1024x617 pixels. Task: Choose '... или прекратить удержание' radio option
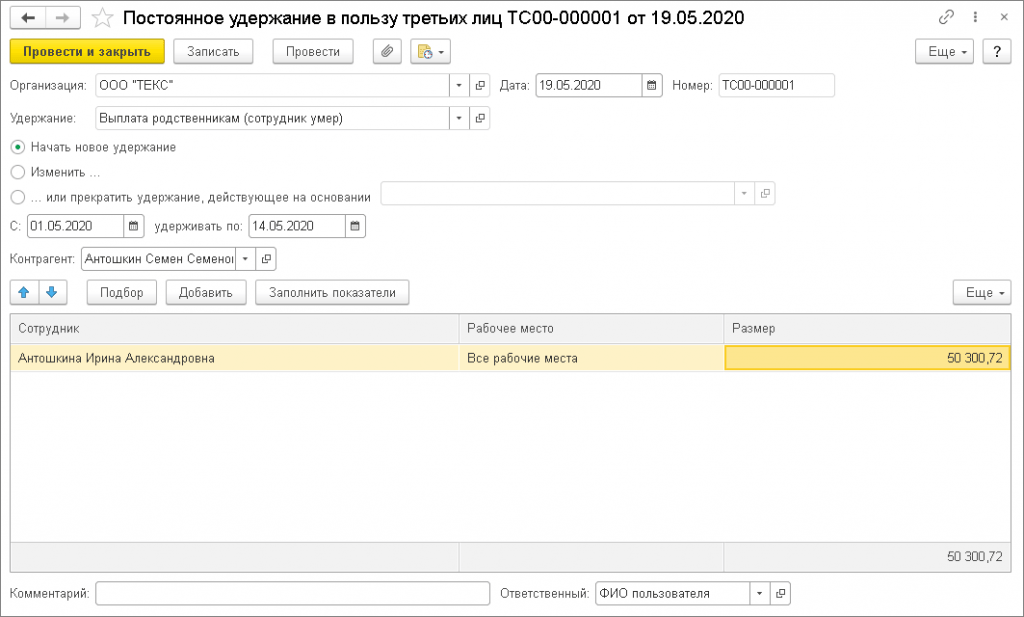pyautogui.click(x=17, y=197)
